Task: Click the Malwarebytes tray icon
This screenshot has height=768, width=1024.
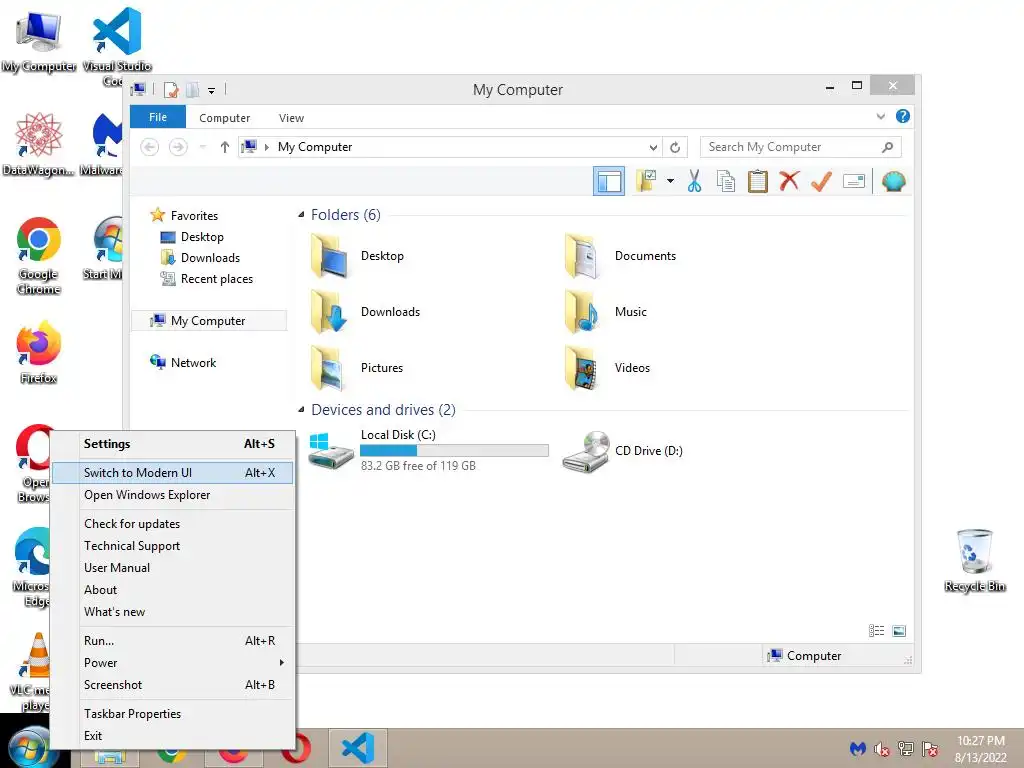Action: tap(857, 749)
